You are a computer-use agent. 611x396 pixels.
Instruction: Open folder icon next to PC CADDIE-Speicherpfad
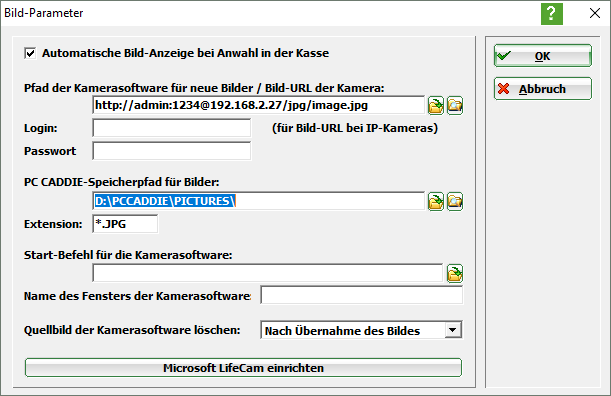(x=436, y=202)
